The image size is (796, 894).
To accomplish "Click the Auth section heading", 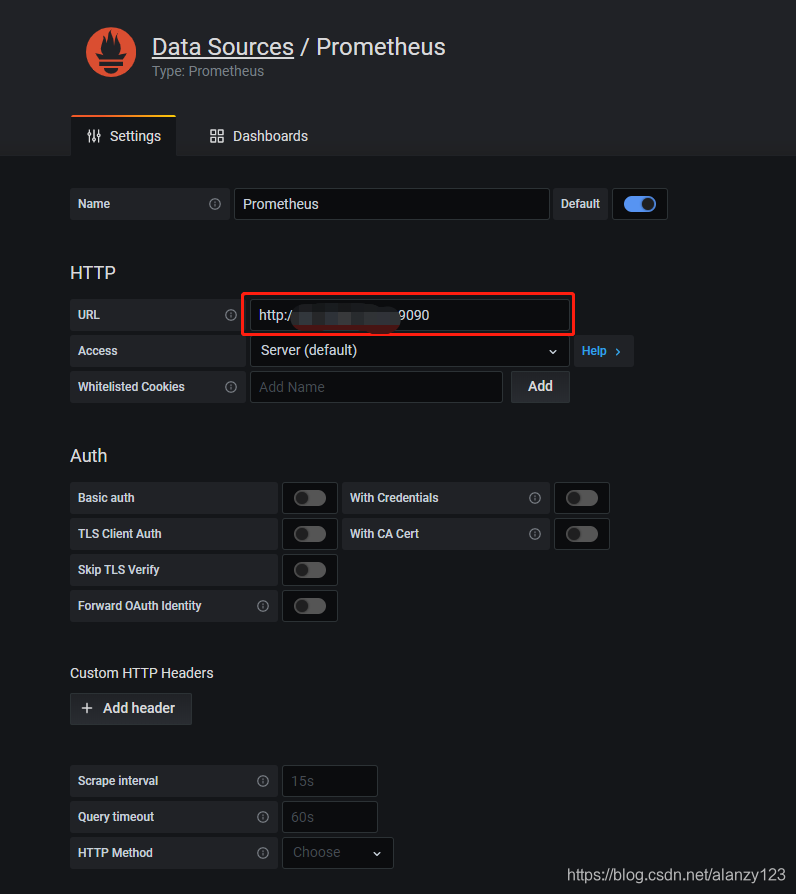I will pyautogui.click(x=88, y=456).
